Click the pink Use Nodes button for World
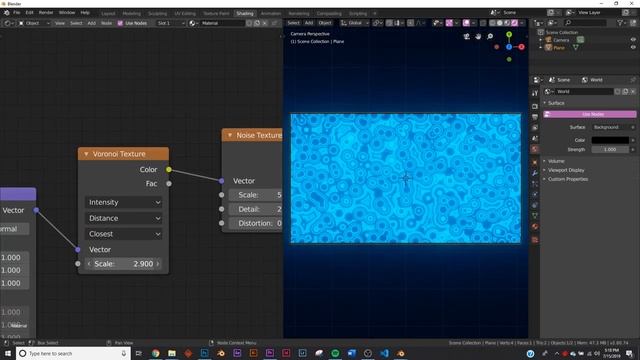 (590, 114)
